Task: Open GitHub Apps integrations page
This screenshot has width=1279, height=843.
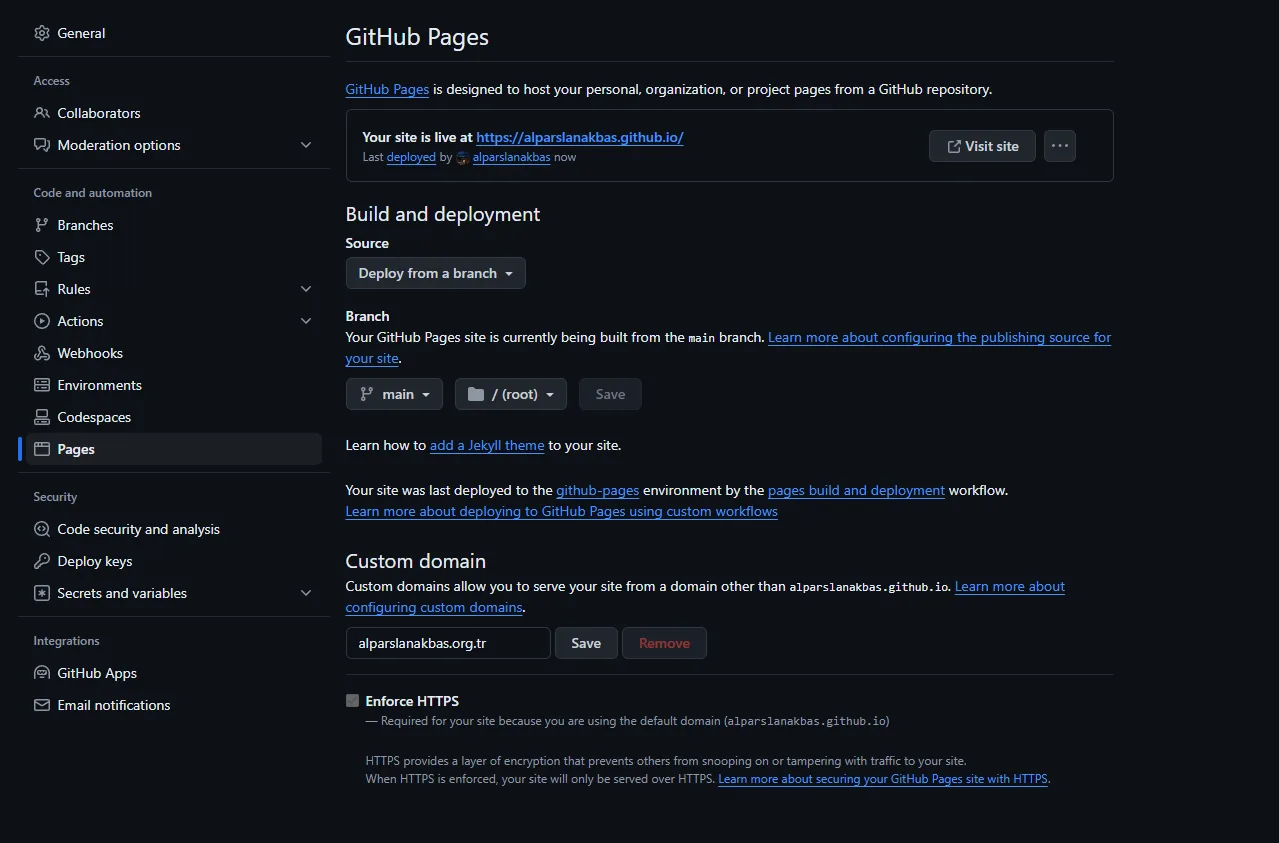Action: 174,673
